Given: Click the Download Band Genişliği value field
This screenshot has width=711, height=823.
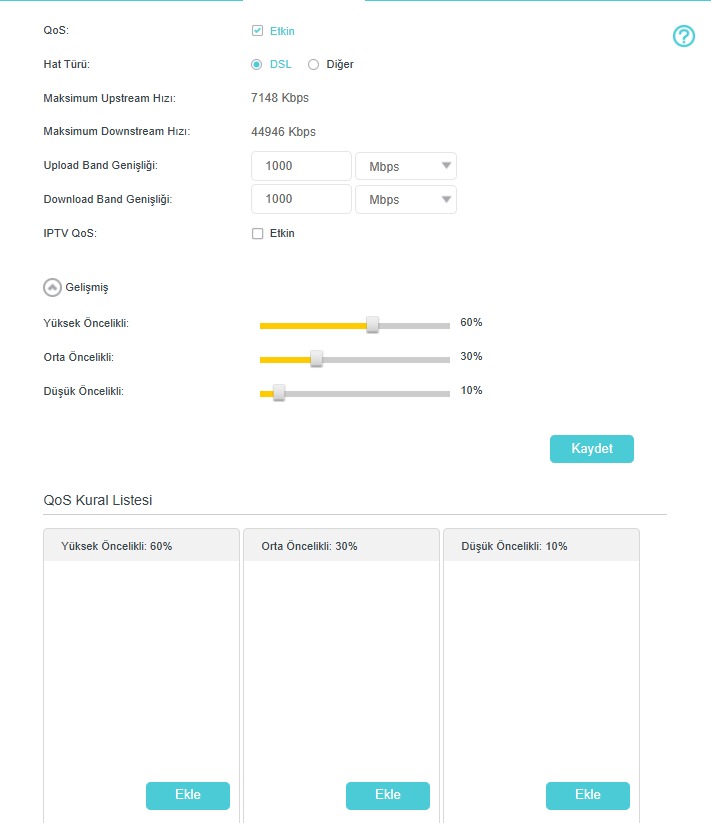Looking at the screenshot, I should pyautogui.click(x=301, y=199).
